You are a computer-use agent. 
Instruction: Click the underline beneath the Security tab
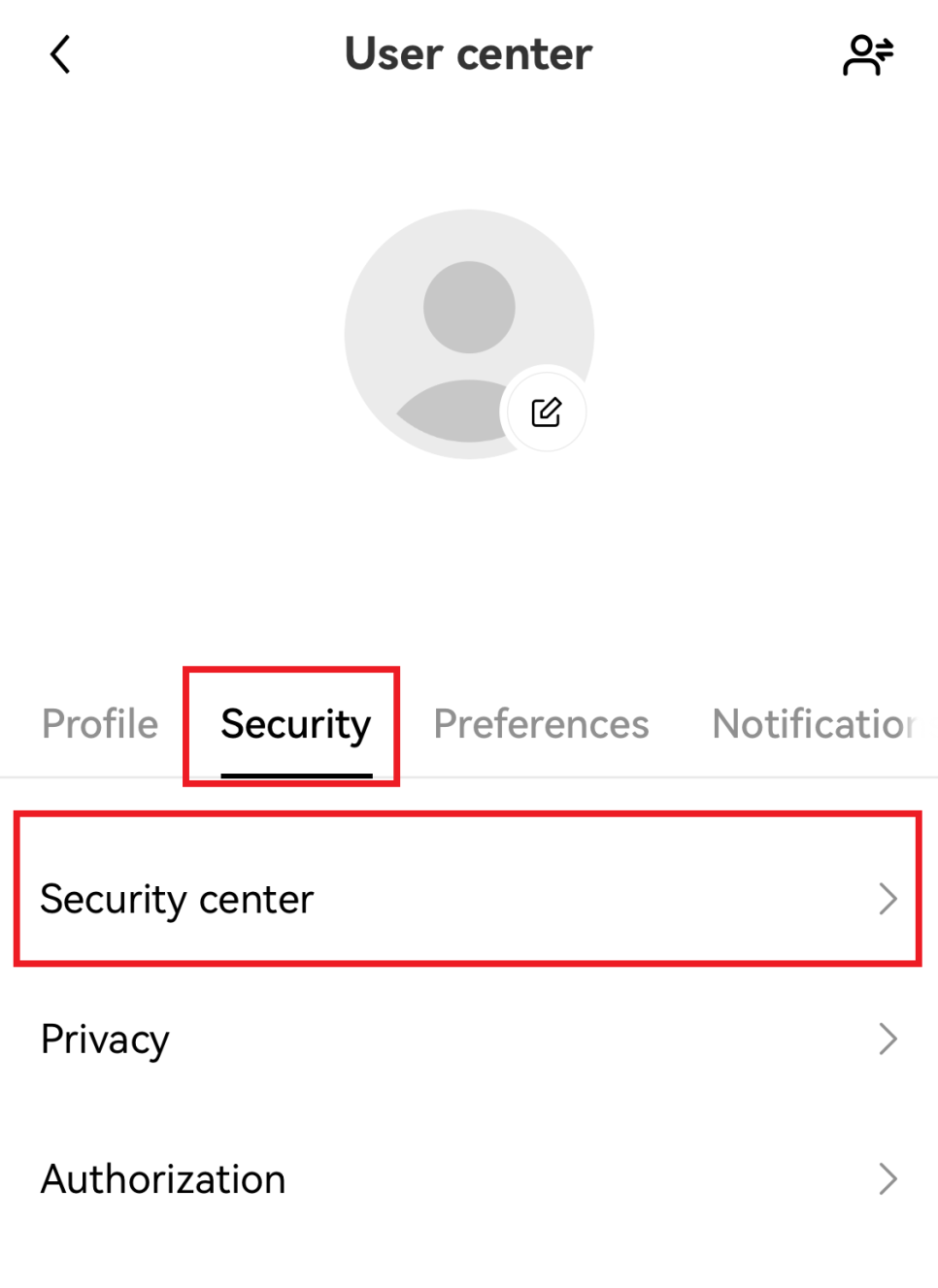296,776
